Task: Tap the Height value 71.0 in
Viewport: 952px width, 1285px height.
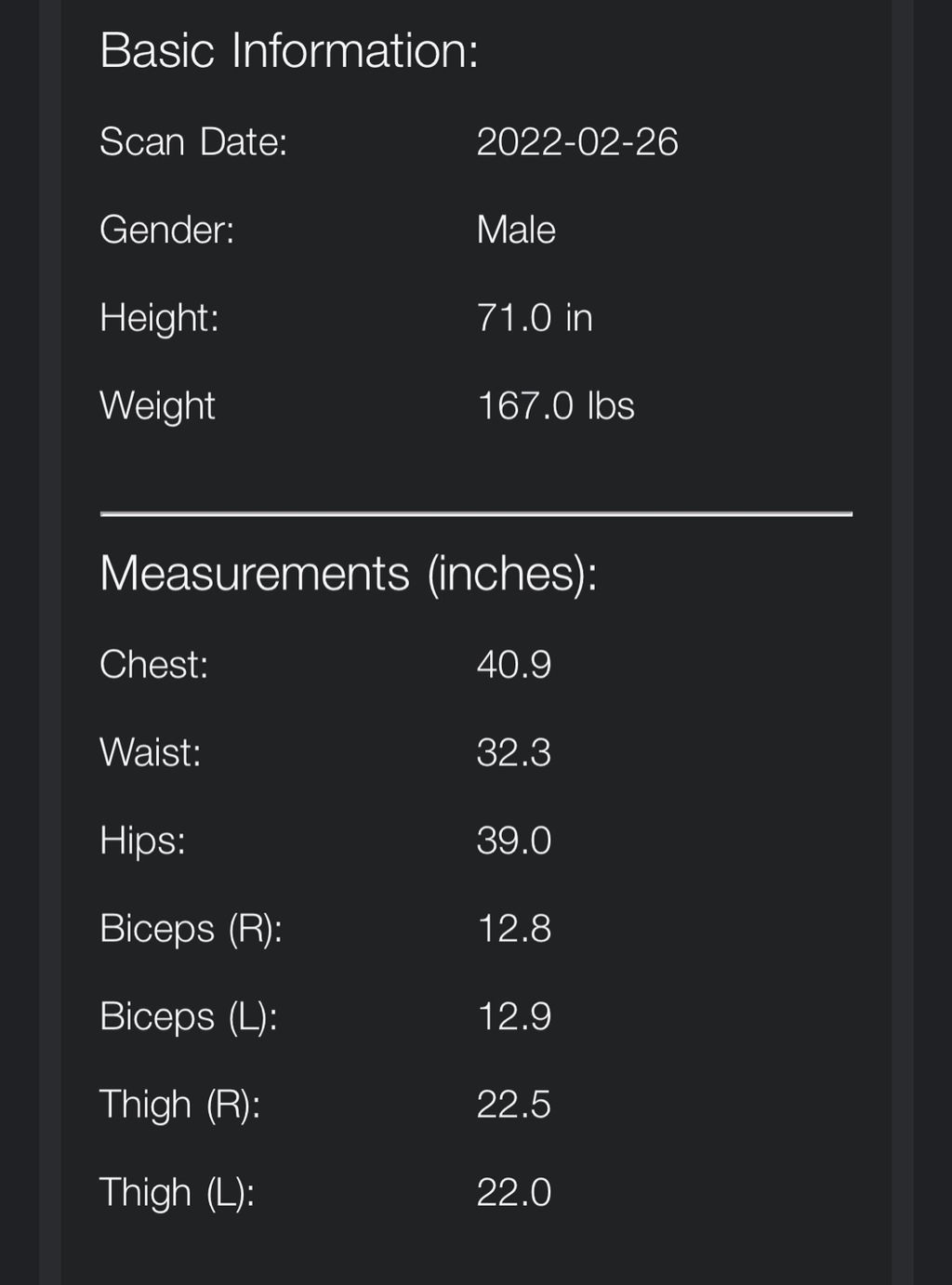Action: pyautogui.click(x=535, y=318)
